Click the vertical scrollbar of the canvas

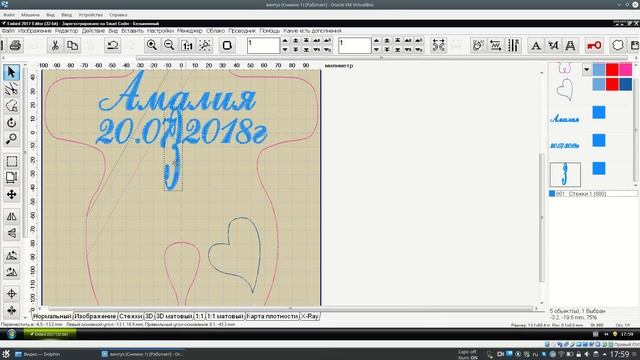[x=542, y=218]
